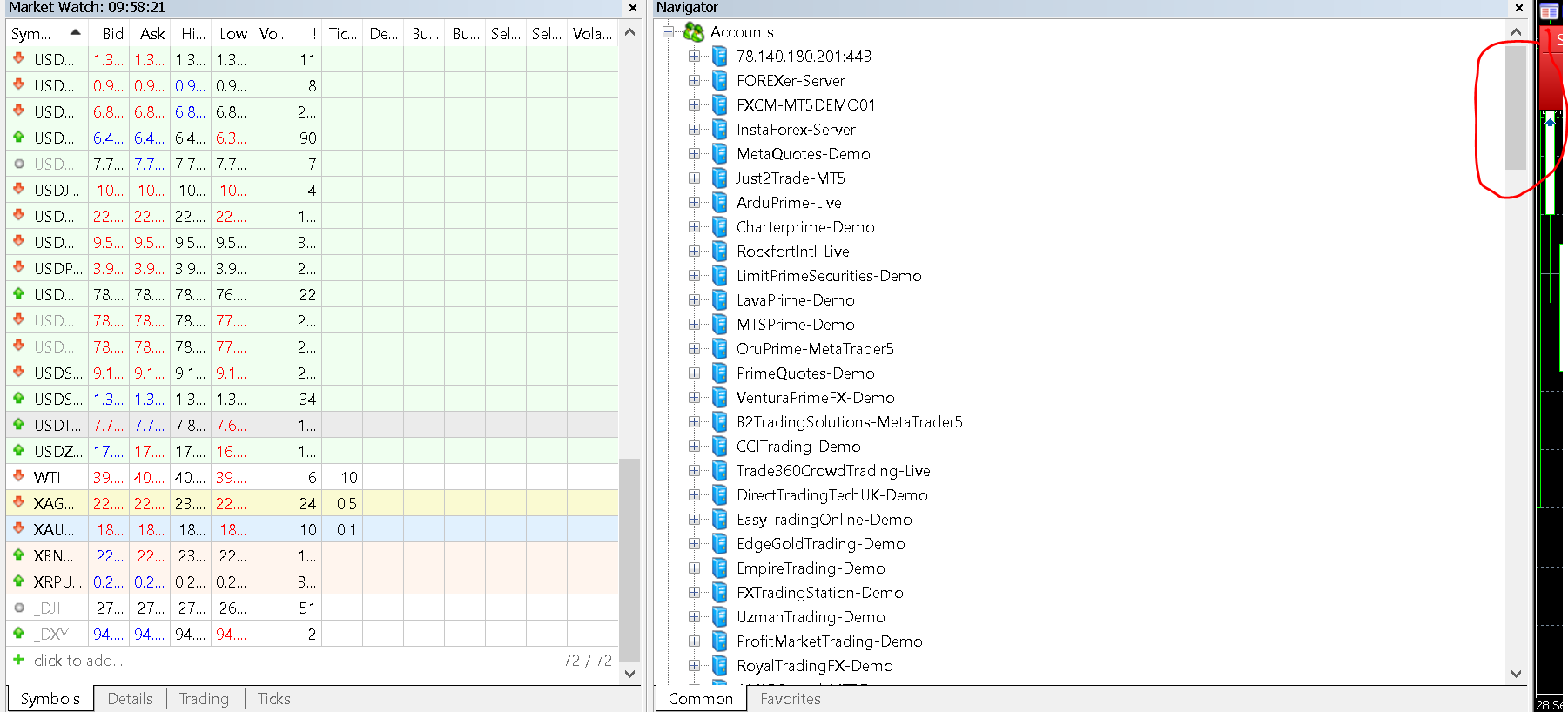The height and width of the screenshot is (712, 1568).
Task: Switch to the Favorites tab in Navigator
Action: pos(791,699)
